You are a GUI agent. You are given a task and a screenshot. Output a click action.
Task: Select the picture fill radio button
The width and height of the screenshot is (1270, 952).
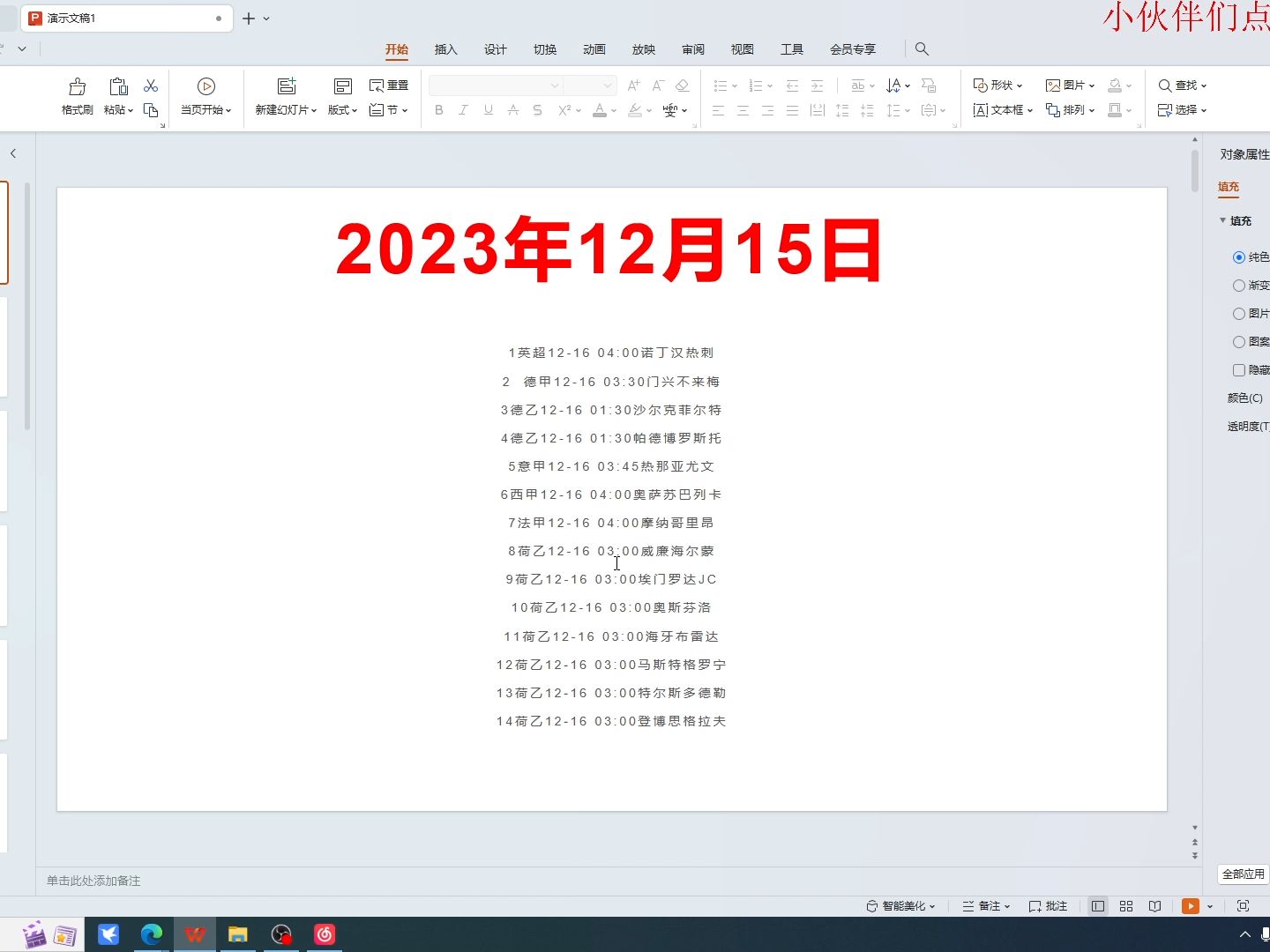pos(1239,314)
